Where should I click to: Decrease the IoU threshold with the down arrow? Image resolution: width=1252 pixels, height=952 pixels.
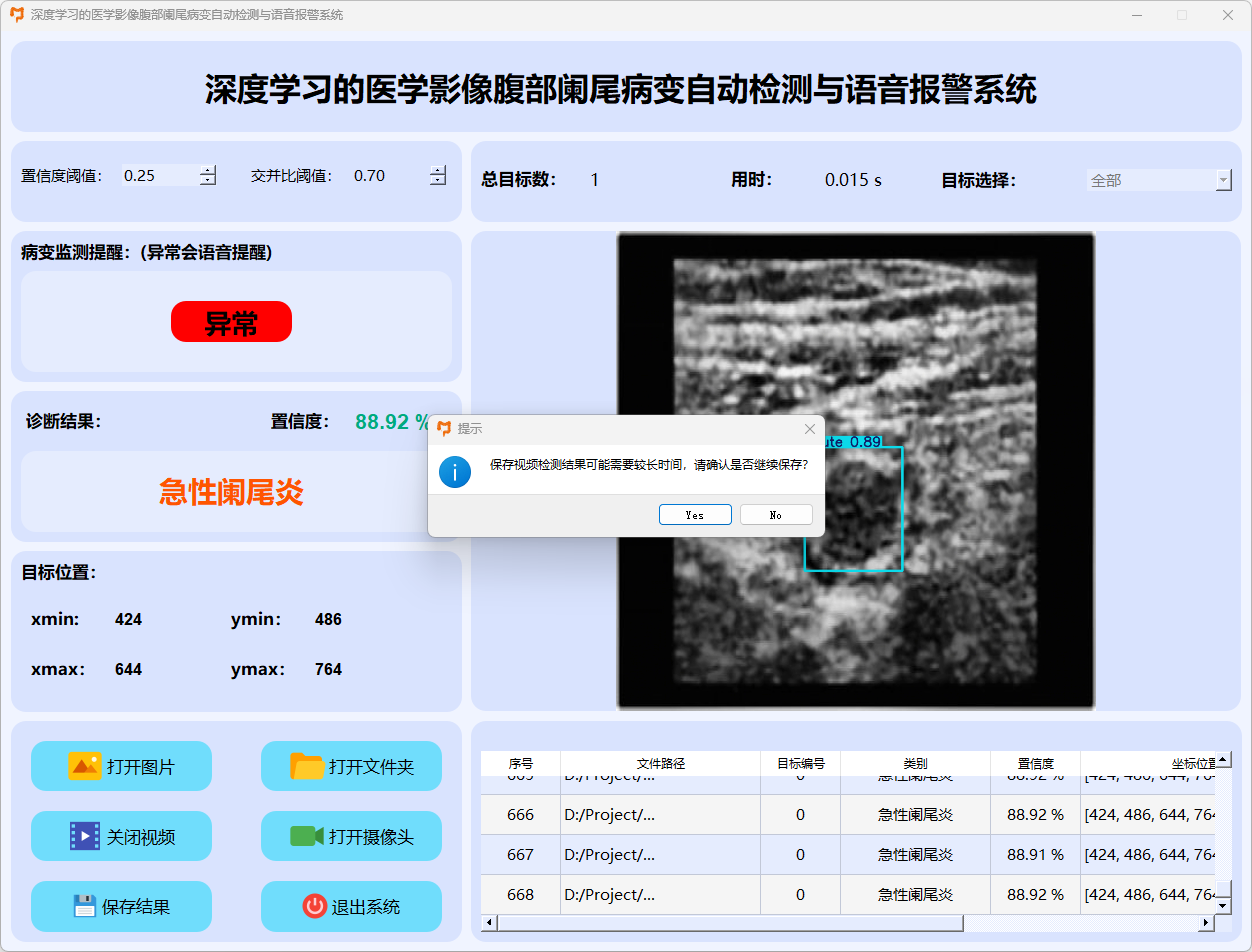pyautogui.click(x=438, y=181)
